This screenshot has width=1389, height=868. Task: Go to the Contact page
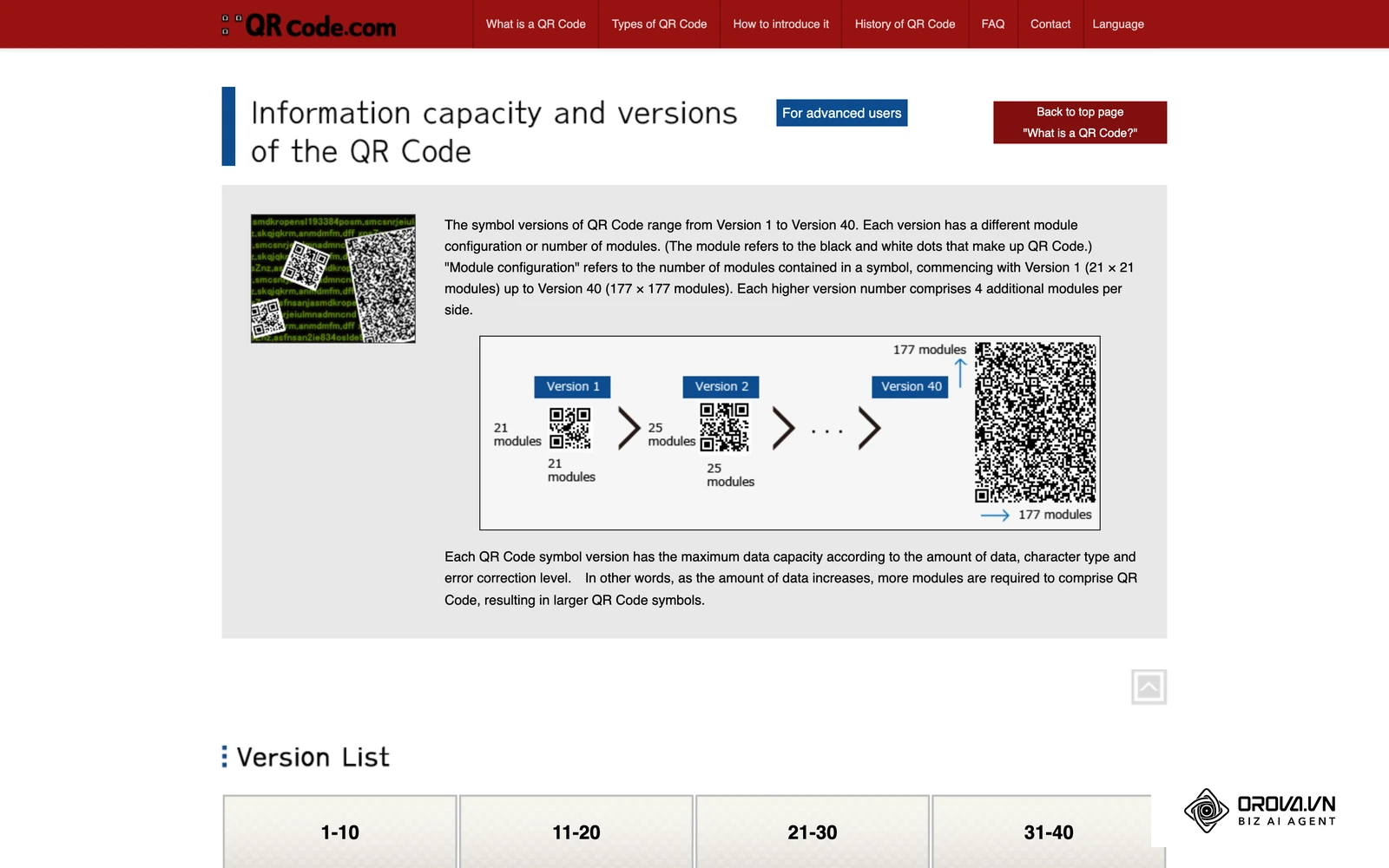(x=1050, y=24)
